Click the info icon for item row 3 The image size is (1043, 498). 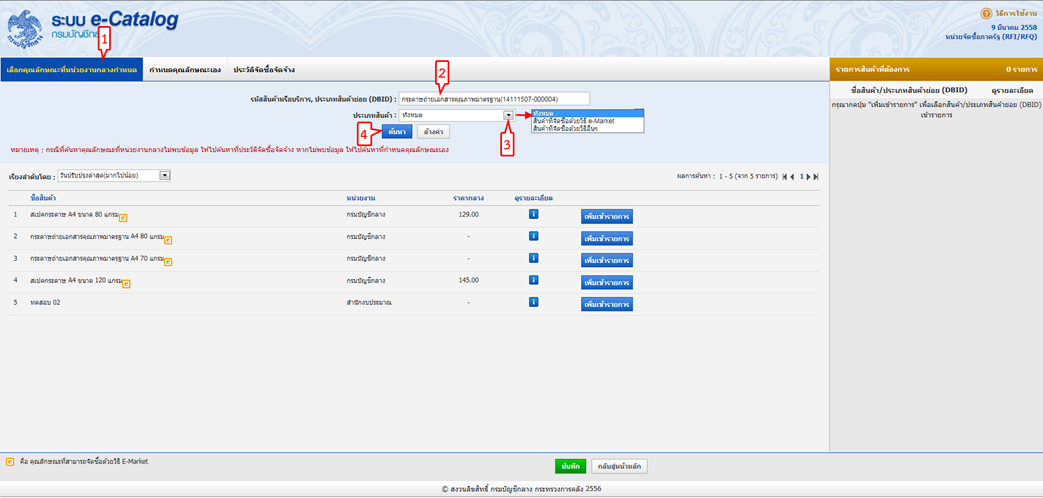point(533,258)
